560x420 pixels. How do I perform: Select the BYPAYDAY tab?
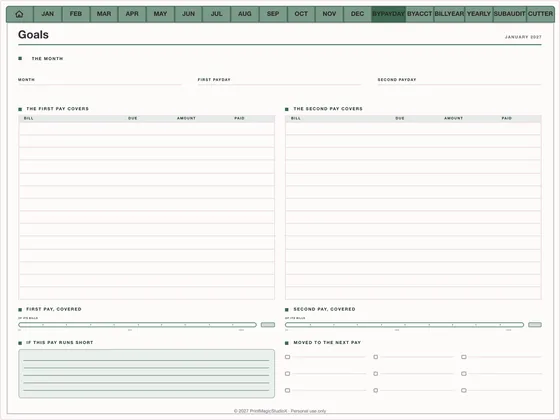[388, 14]
